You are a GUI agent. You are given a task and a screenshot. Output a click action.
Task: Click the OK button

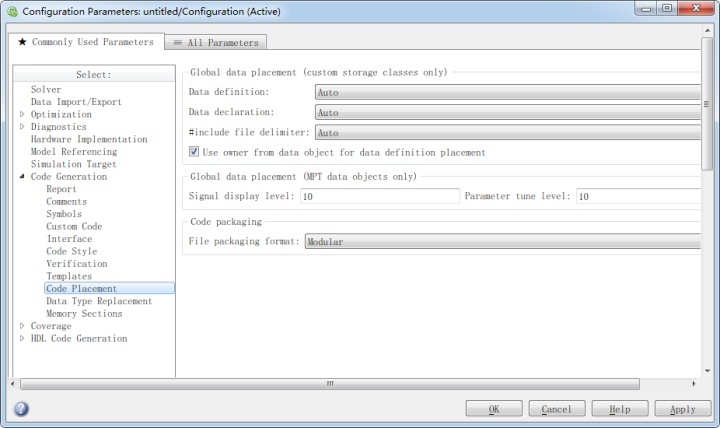(x=494, y=409)
